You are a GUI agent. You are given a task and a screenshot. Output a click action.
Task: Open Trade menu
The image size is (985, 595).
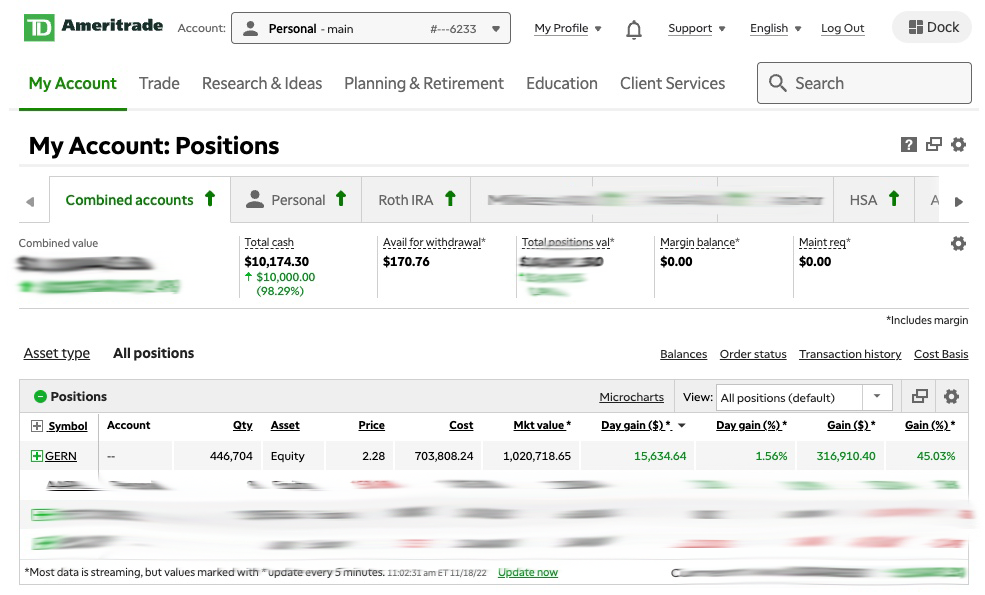point(159,84)
